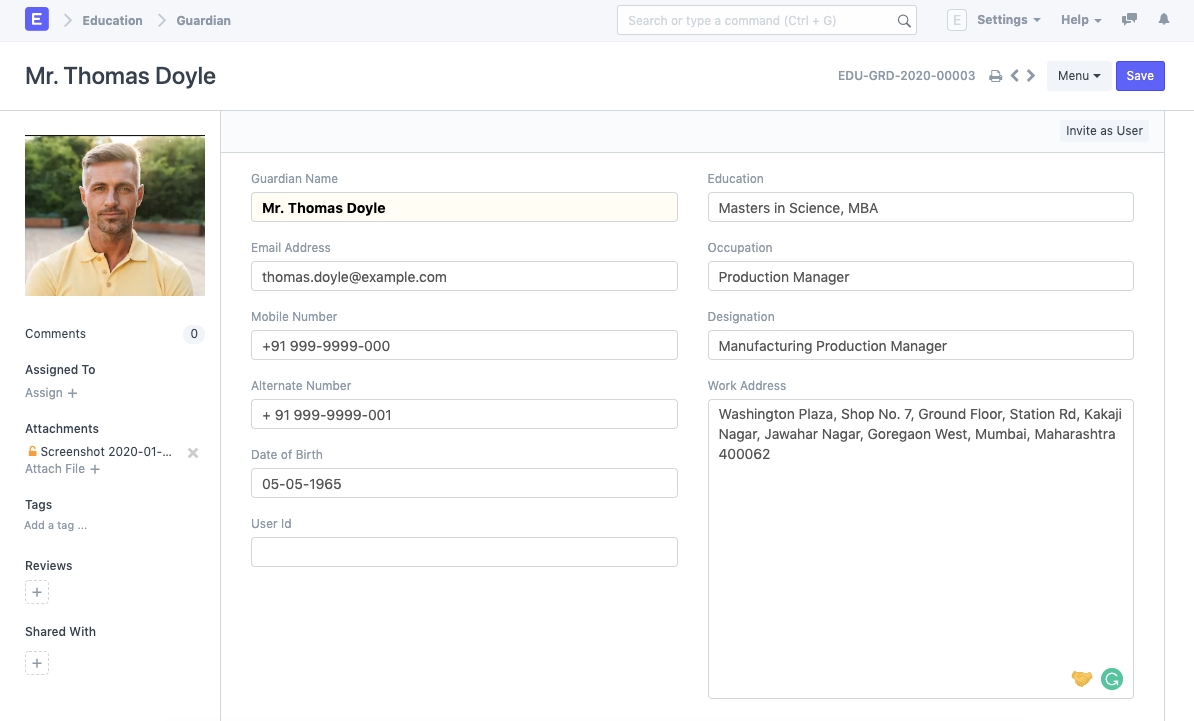Go to previous record using left chevron
1194x721 pixels.
[1014, 76]
